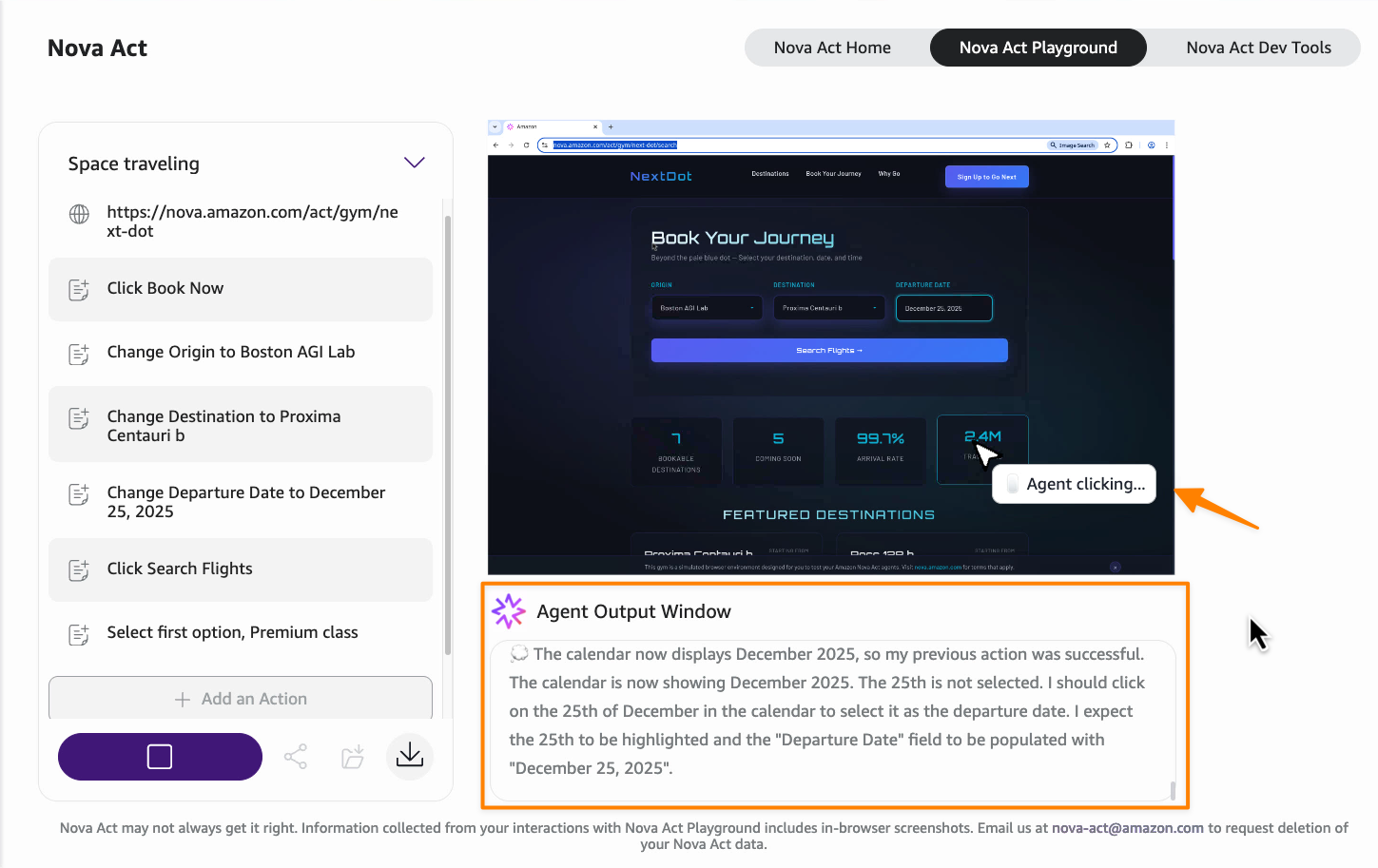Click the 7 Bookable Destinations stat card
1378x868 pixels.
[676, 452]
